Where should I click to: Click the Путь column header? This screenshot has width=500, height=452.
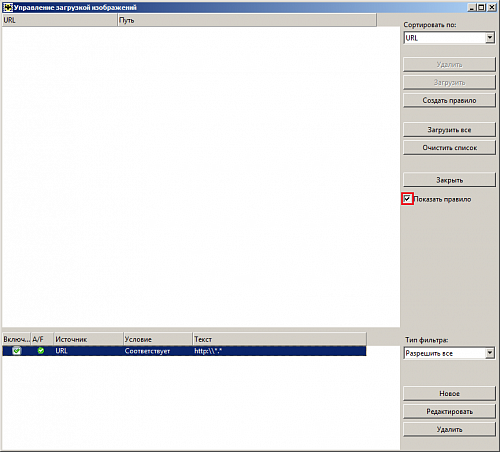[247, 20]
